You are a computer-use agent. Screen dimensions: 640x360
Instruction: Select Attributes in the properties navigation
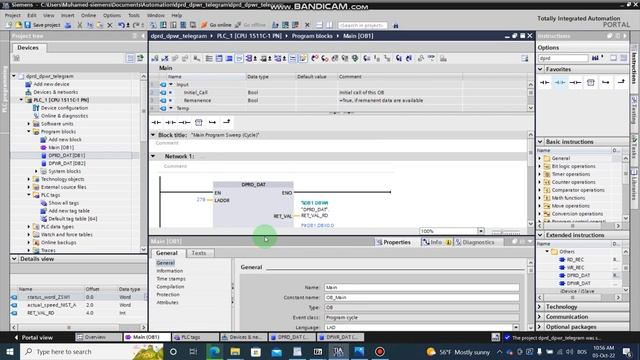click(x=167, y=302)
